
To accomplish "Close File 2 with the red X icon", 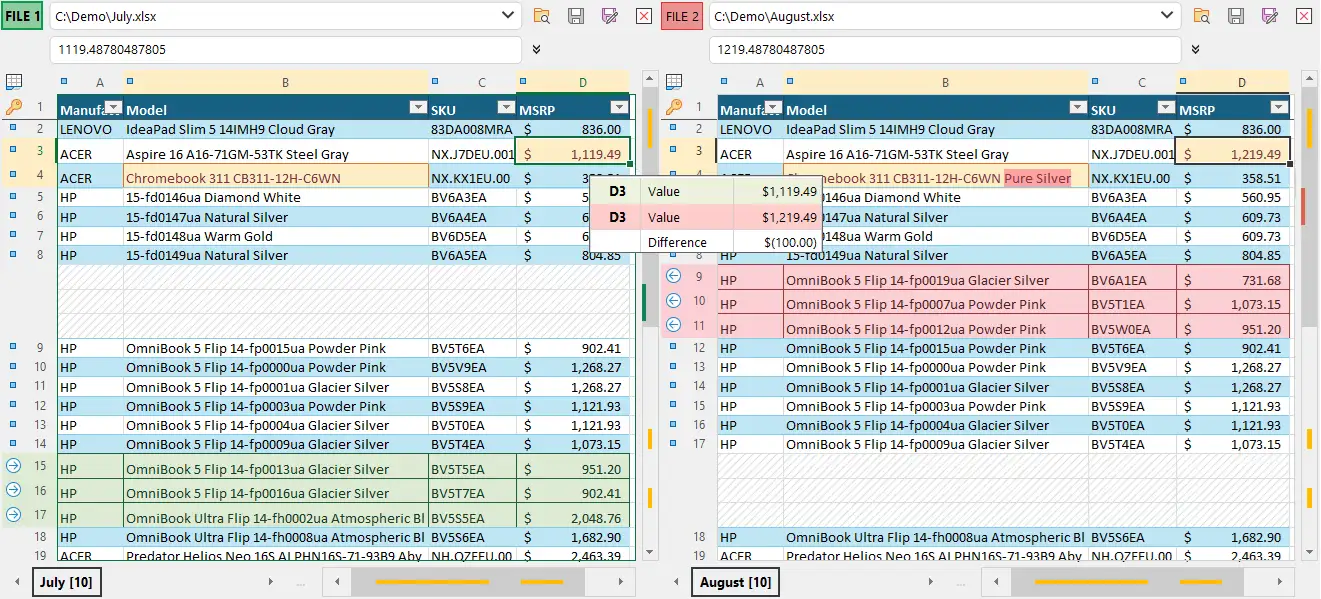I will (1304, 16).
